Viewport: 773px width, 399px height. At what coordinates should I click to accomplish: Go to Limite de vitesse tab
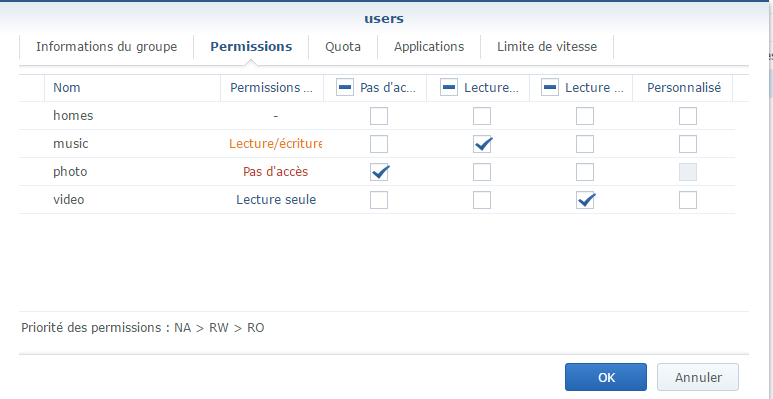tap(547, 47)
